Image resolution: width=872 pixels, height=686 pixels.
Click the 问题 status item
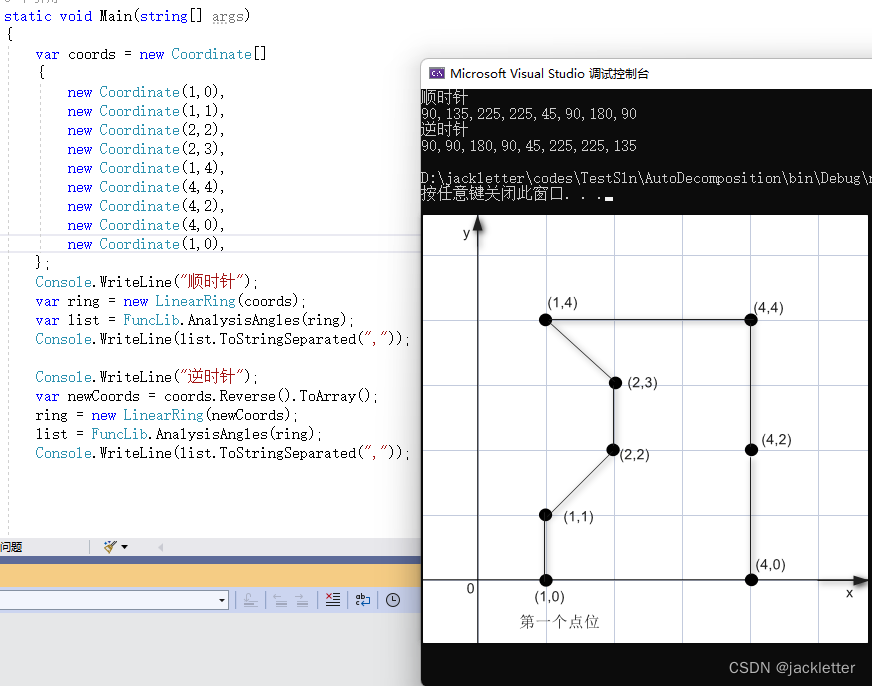pos(11,547)
